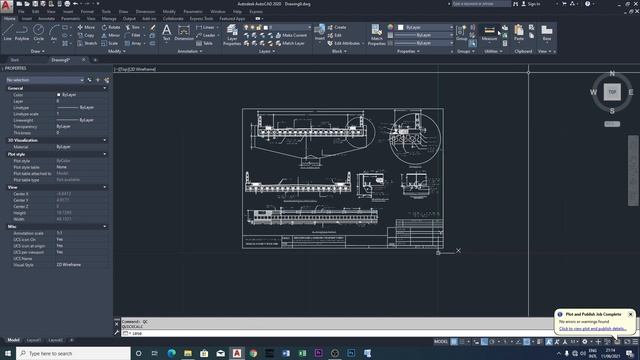Image resolution: width=640 pixels, height=360 pixels.
Task: Toggle annotation visibility in status bar
Action: coord(549,342)
